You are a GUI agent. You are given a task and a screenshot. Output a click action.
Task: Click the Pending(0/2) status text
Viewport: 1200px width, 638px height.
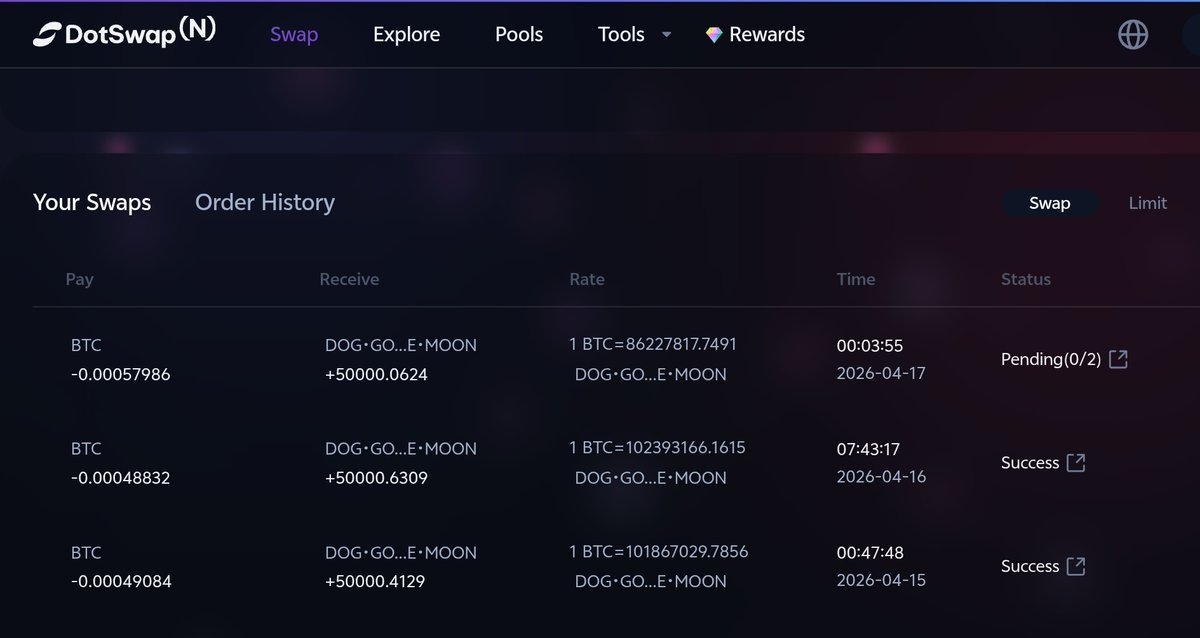1051,359
